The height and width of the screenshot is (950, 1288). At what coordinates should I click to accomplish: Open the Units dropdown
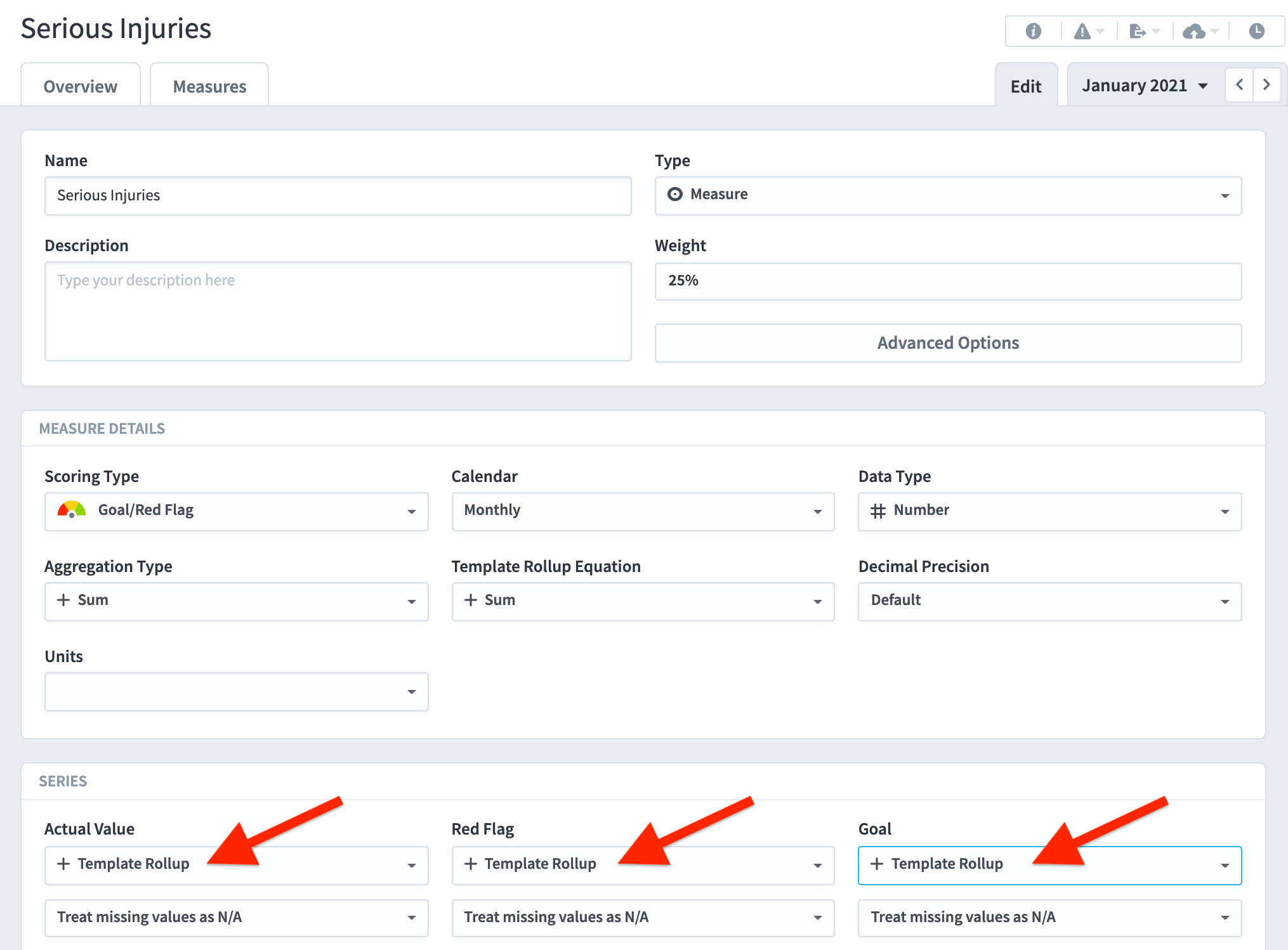236,691
